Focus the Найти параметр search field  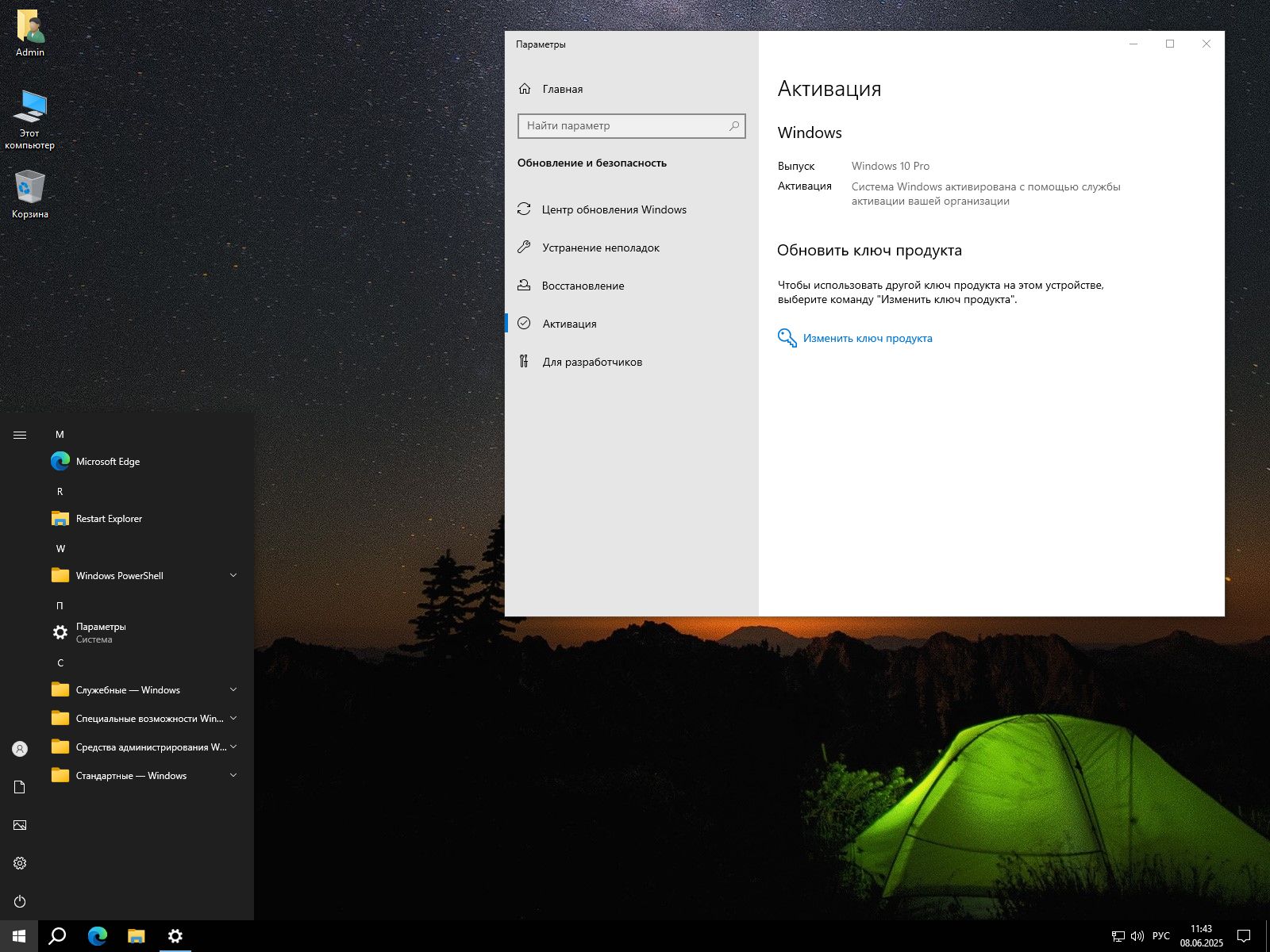631,125
